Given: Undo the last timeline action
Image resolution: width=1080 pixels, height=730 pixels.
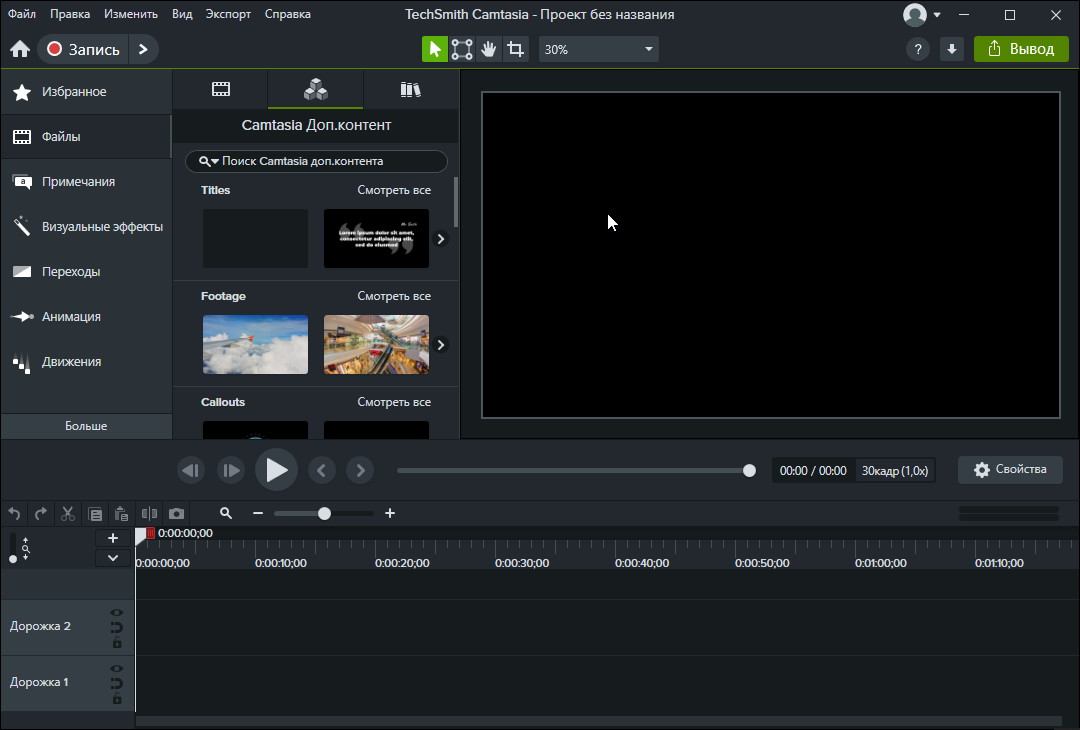Looking at the screenshot, I should pyautogui.click(x=14, y=514).
